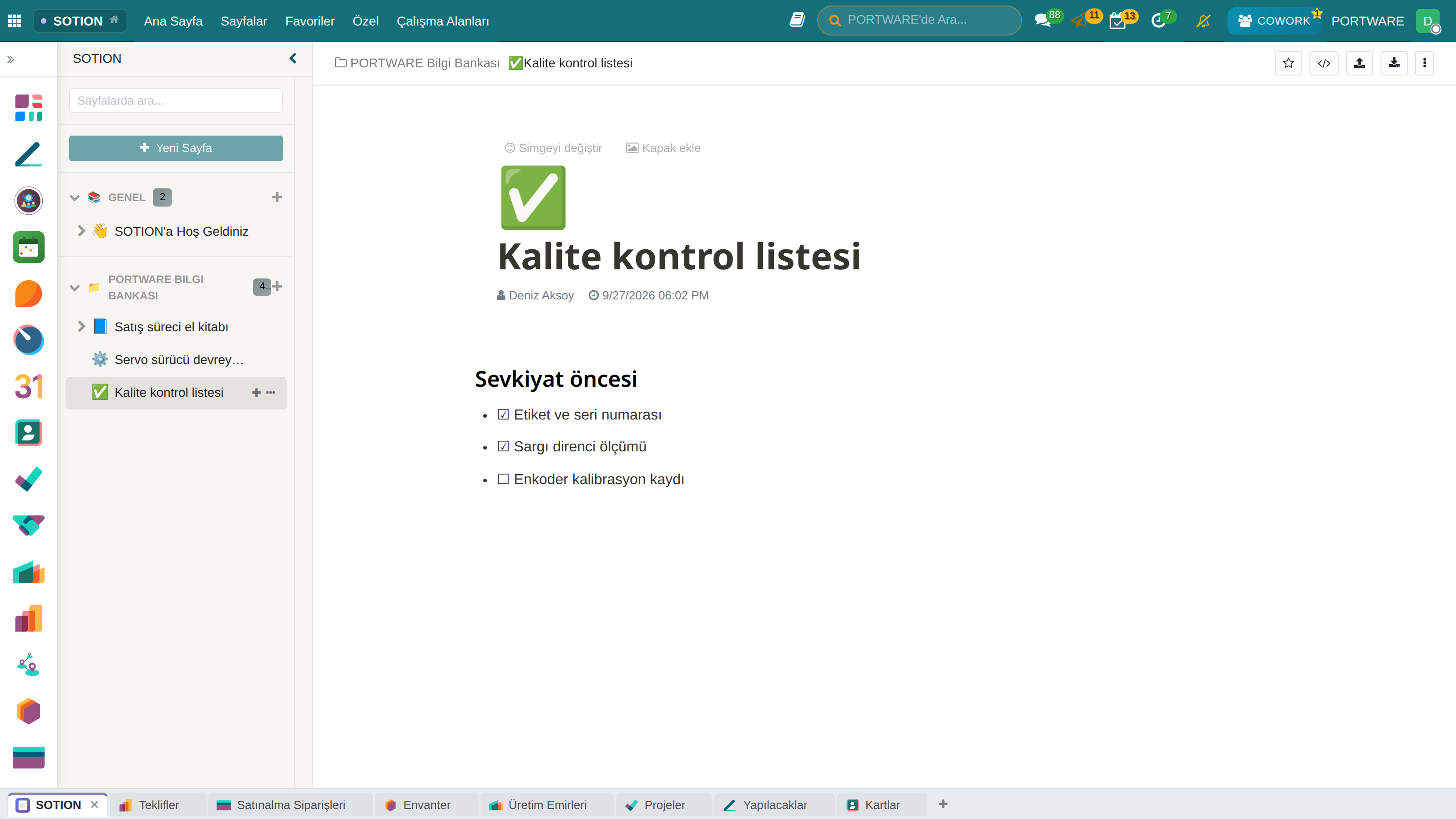Image resolution: width=1456 pixels, height=819 pixels.
Task: Open the apps grid menu
Action: (x=15, y=21)
